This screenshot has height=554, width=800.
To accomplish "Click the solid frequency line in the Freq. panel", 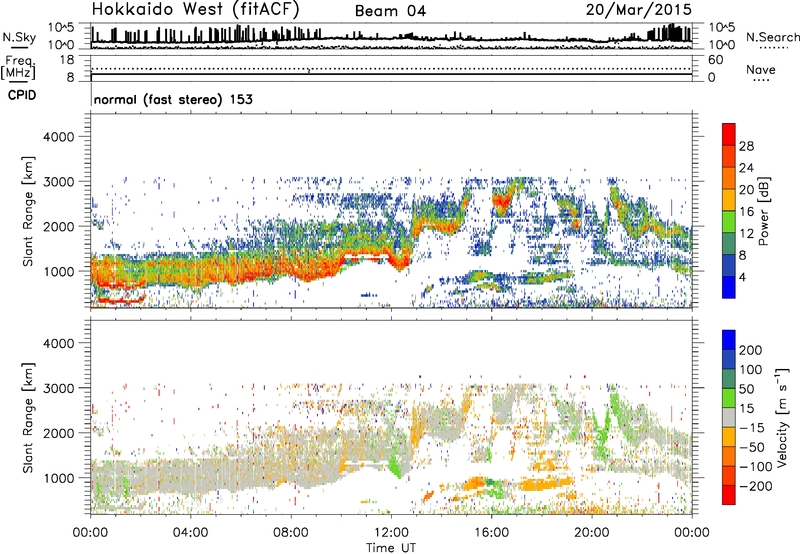I will pyautogui.click(x=391, y=74).
